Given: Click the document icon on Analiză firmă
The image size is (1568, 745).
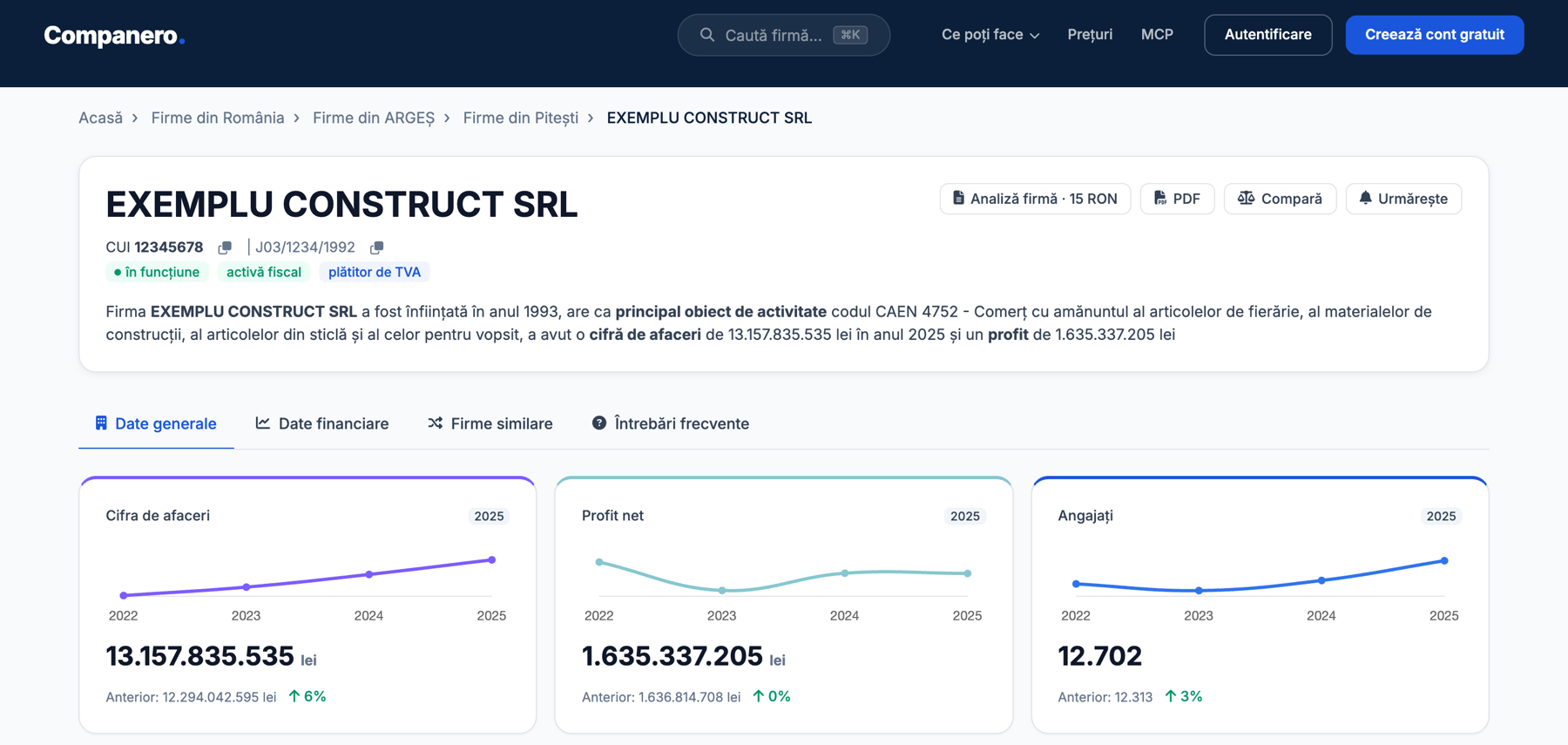Looking at the screenshot, I should point(958,198).
